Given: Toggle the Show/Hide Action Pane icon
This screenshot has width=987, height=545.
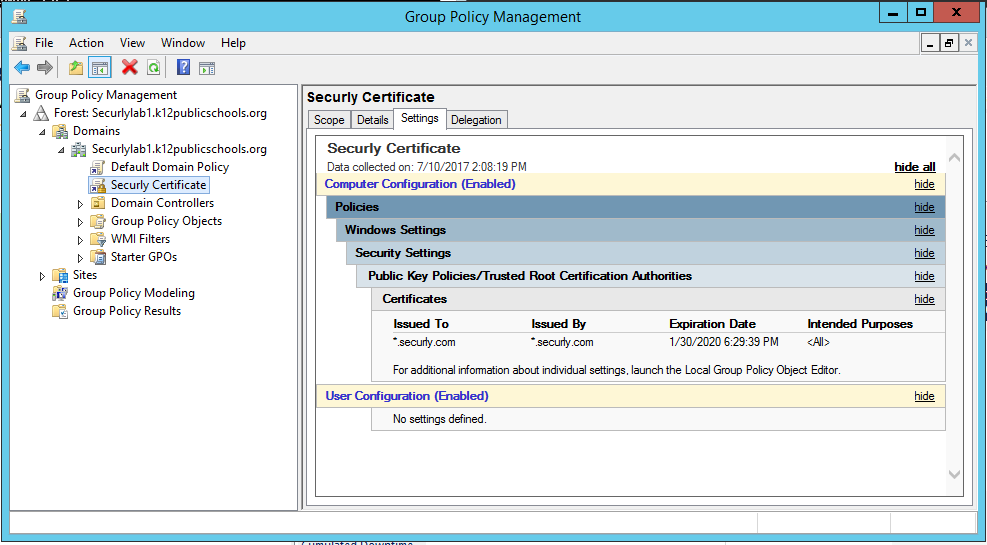Looking at the screenshot, I should coord(207,68).
